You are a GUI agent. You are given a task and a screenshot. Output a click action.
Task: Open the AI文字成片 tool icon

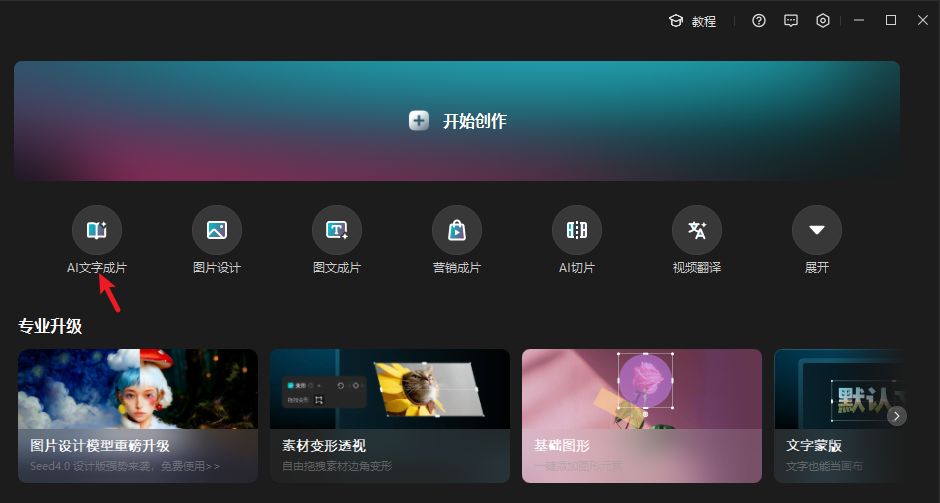click(97, 231)
